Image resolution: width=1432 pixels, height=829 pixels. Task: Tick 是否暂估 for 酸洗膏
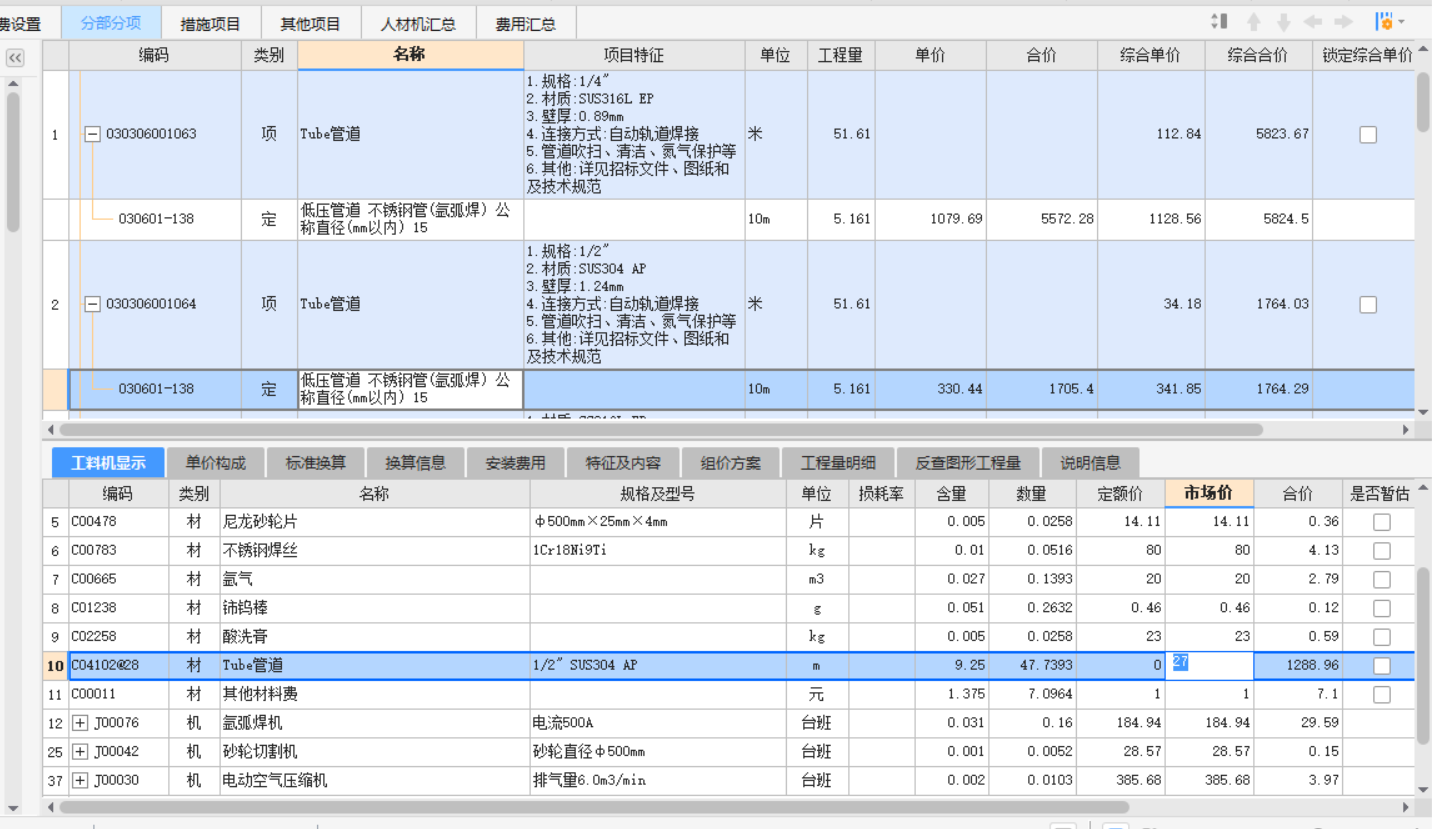click(x=1381, y=637)
